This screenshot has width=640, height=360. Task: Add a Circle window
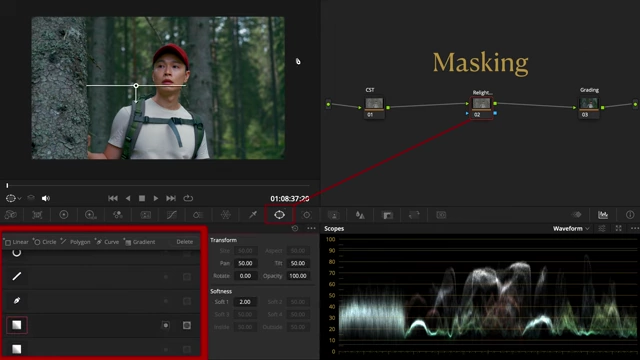click(x=45, y=242)
